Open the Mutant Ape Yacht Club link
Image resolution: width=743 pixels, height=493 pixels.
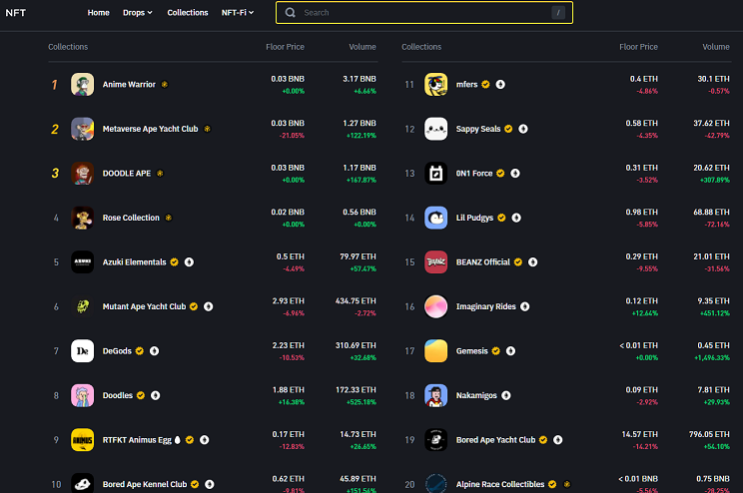coord(144,307)
